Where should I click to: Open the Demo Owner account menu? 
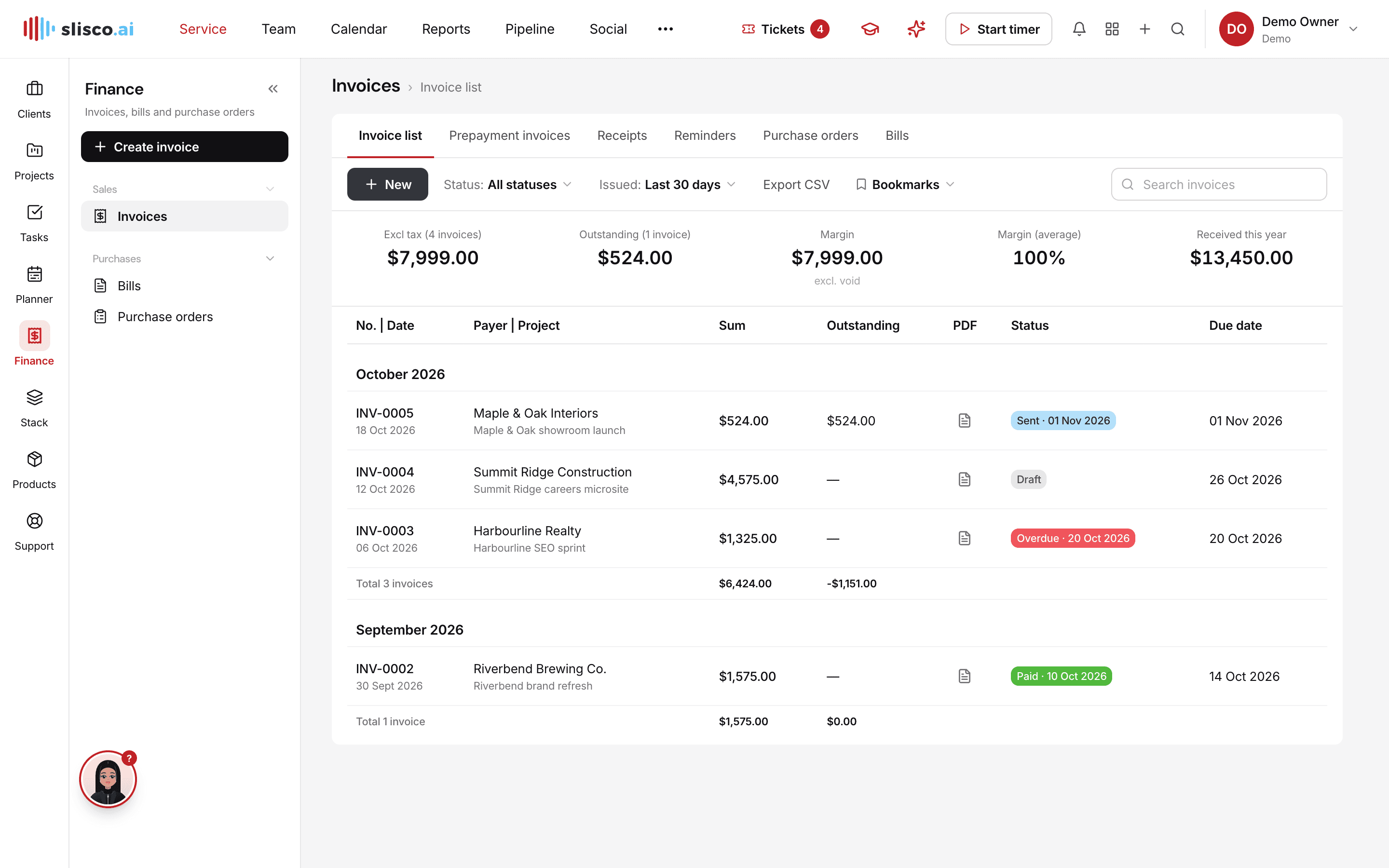pyautogui.click(x=1289, y=29)
